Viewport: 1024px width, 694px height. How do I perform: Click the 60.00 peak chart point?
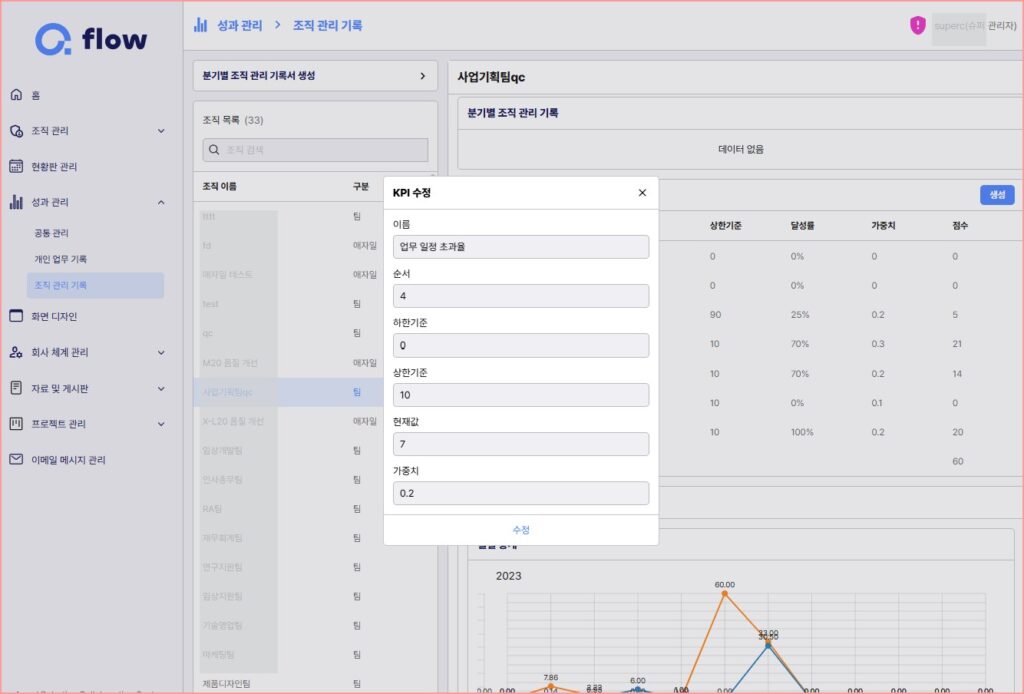coord(724,593)
